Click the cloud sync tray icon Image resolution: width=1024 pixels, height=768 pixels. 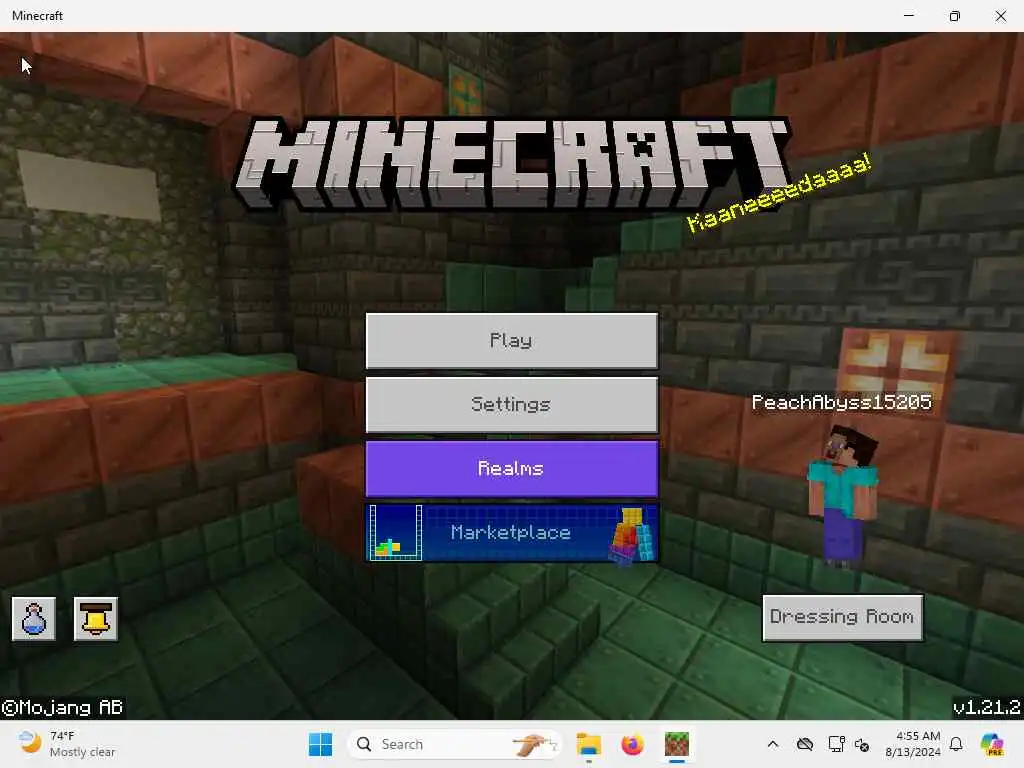[x=805, y=744]
